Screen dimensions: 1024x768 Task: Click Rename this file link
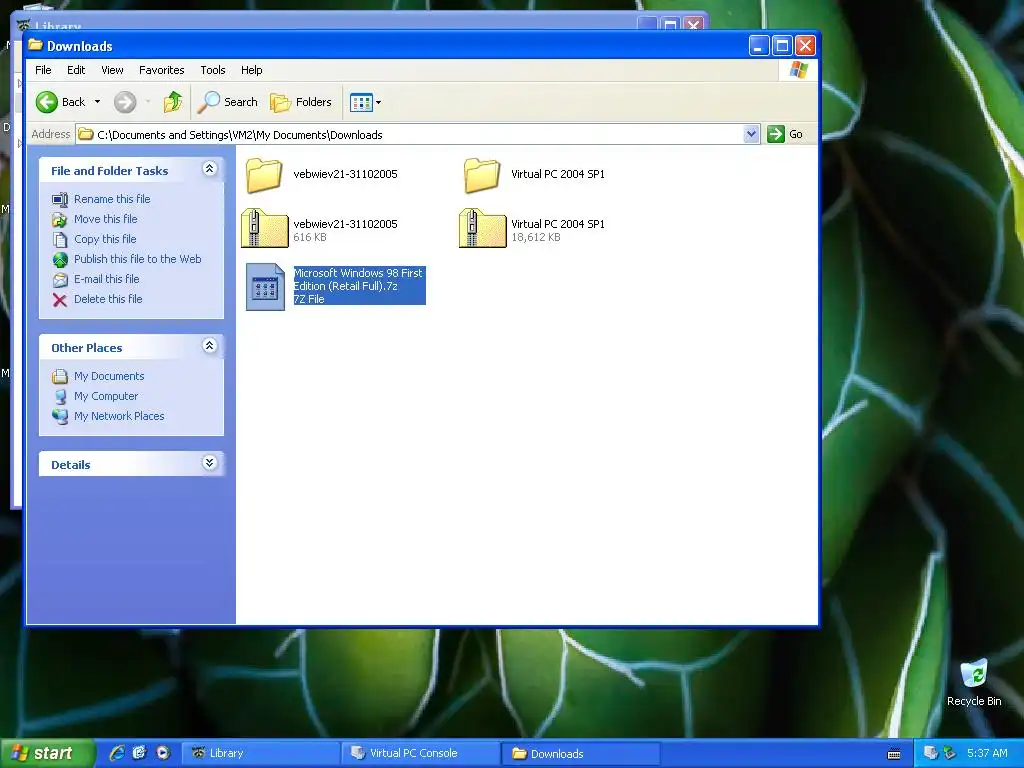click(112, 199)
